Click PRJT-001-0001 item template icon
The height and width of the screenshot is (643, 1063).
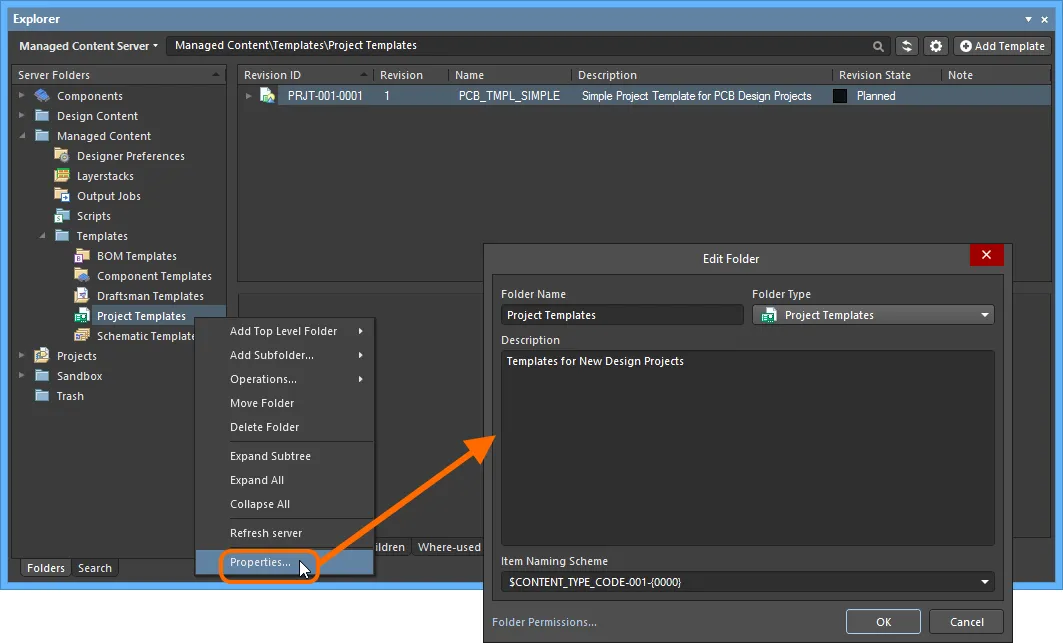[x=268, y=96]
